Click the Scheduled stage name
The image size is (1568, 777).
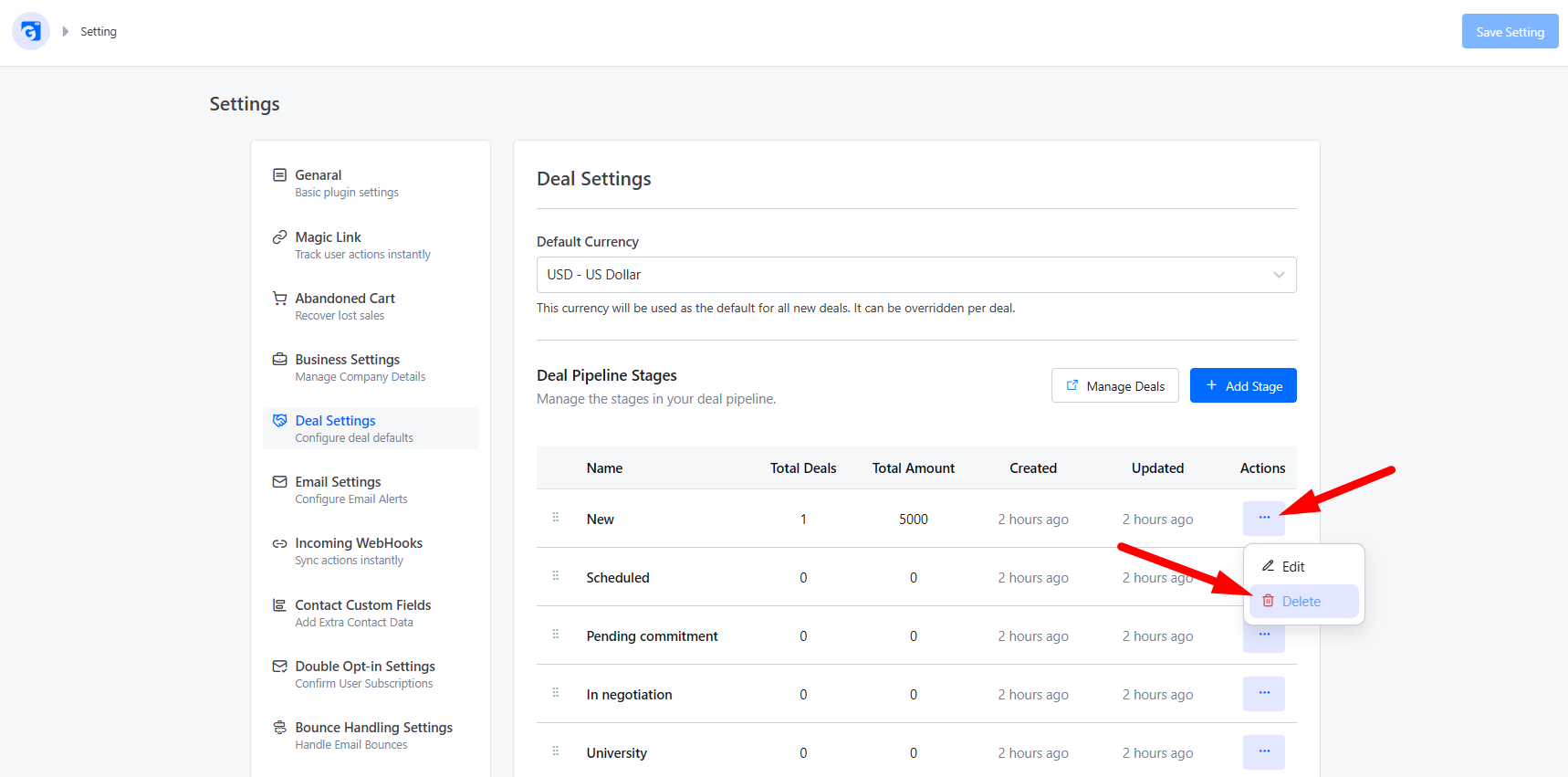point(618,577)
